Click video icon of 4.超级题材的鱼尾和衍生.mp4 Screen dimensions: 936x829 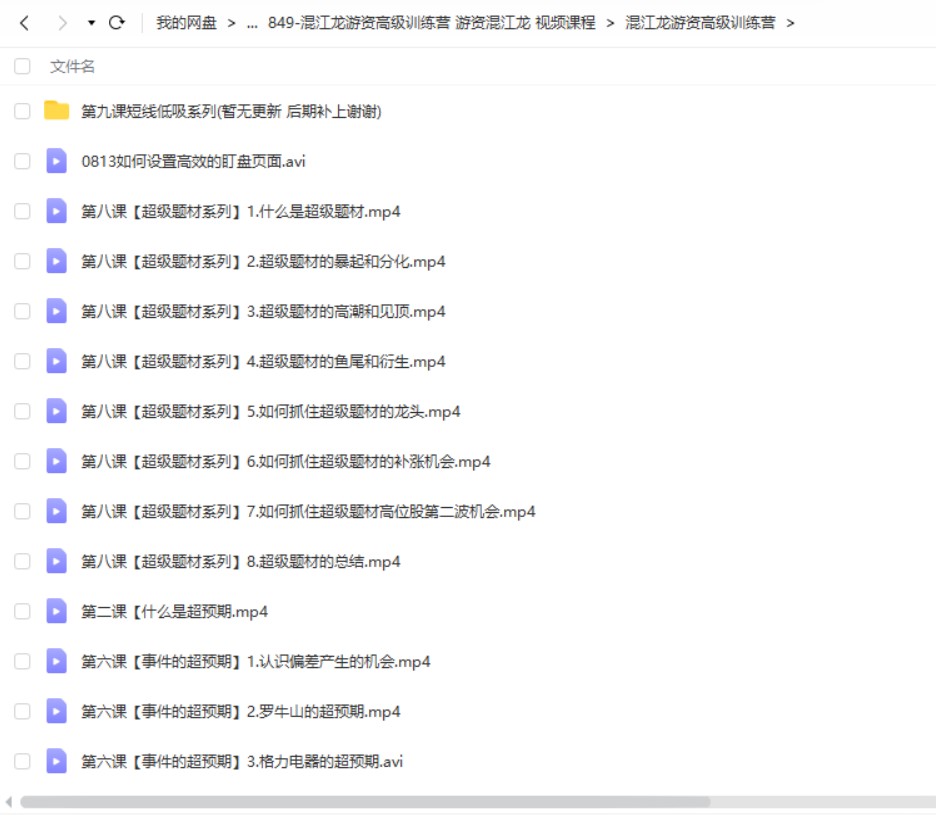[x=57, y=362]
